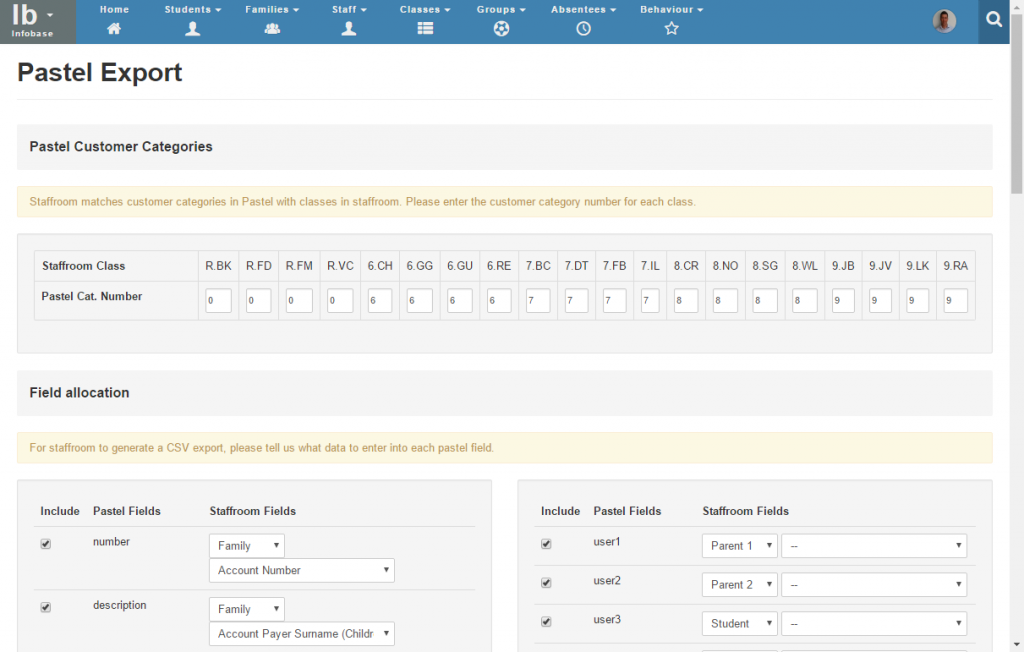This screenshot has width=1024, height=652.
Task: Click the 6.CH category number field
Action: (380, 301)
